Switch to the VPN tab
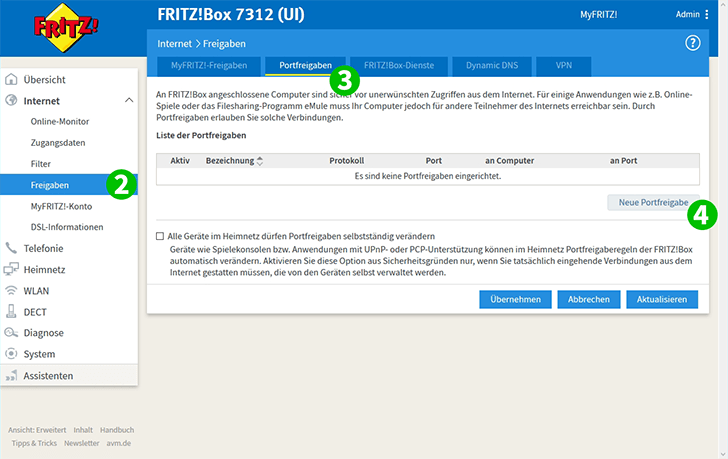Image resolution: width=728 pixels, height=459 pixels. point(564,66)
